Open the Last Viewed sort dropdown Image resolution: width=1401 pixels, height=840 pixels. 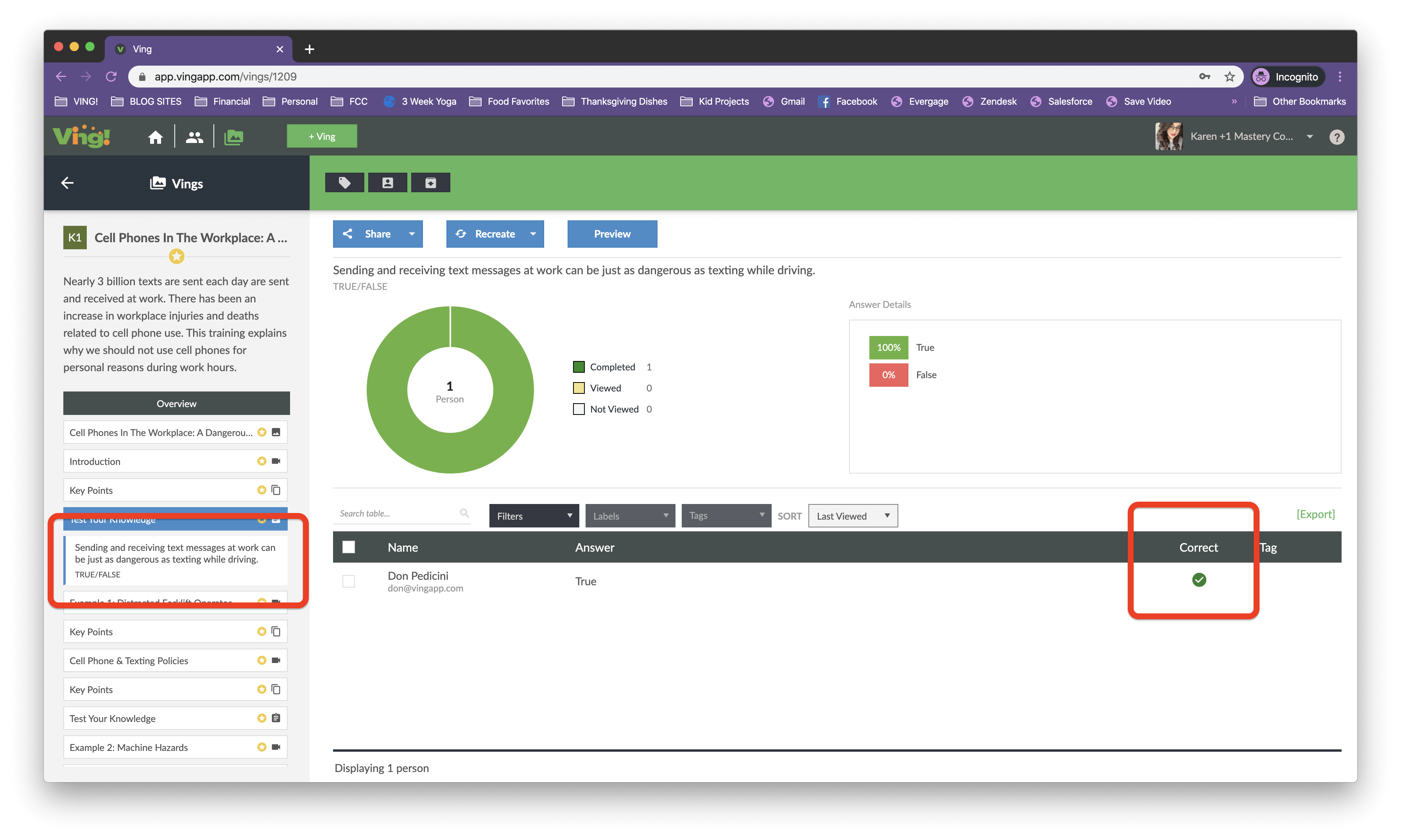coord(853,516)
